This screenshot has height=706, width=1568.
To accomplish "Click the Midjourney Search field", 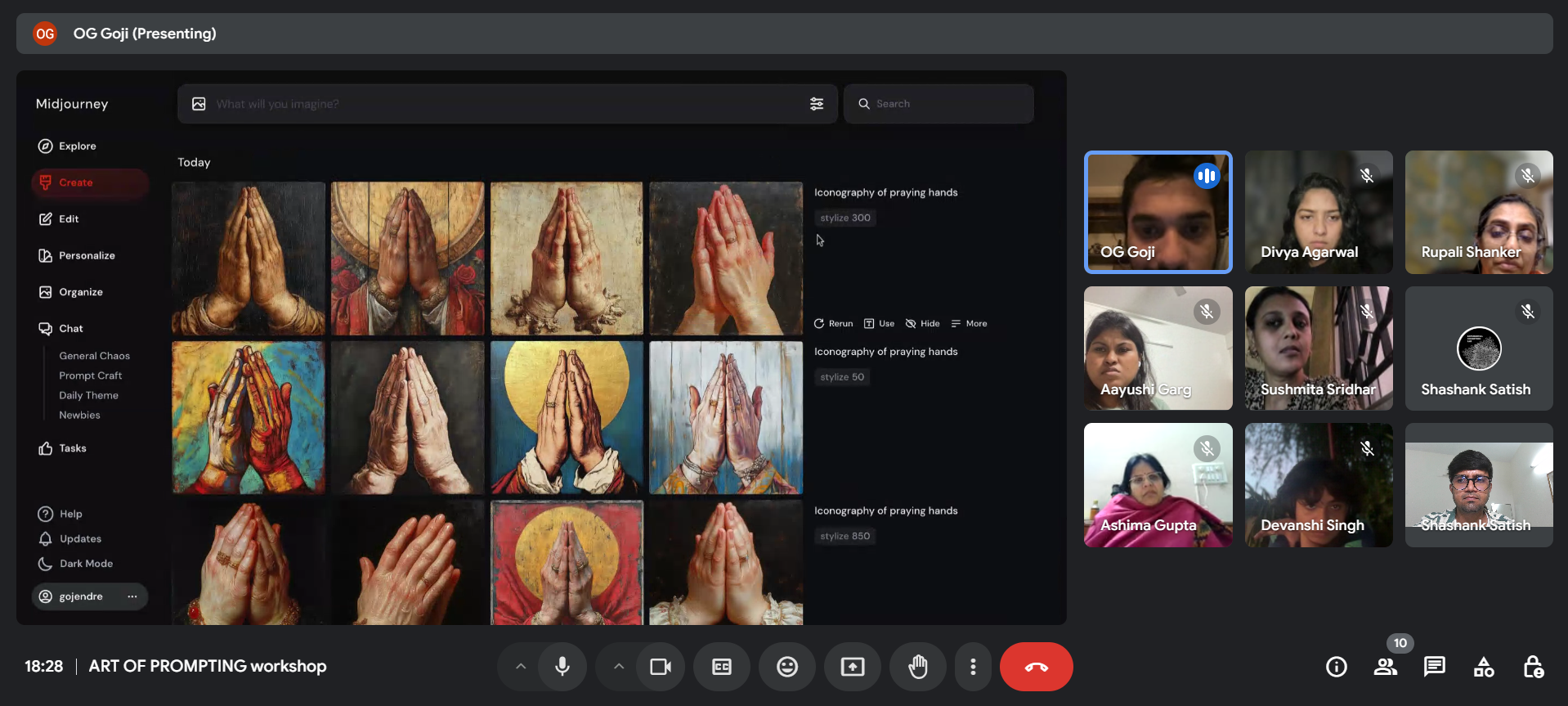I will point(939,104).
